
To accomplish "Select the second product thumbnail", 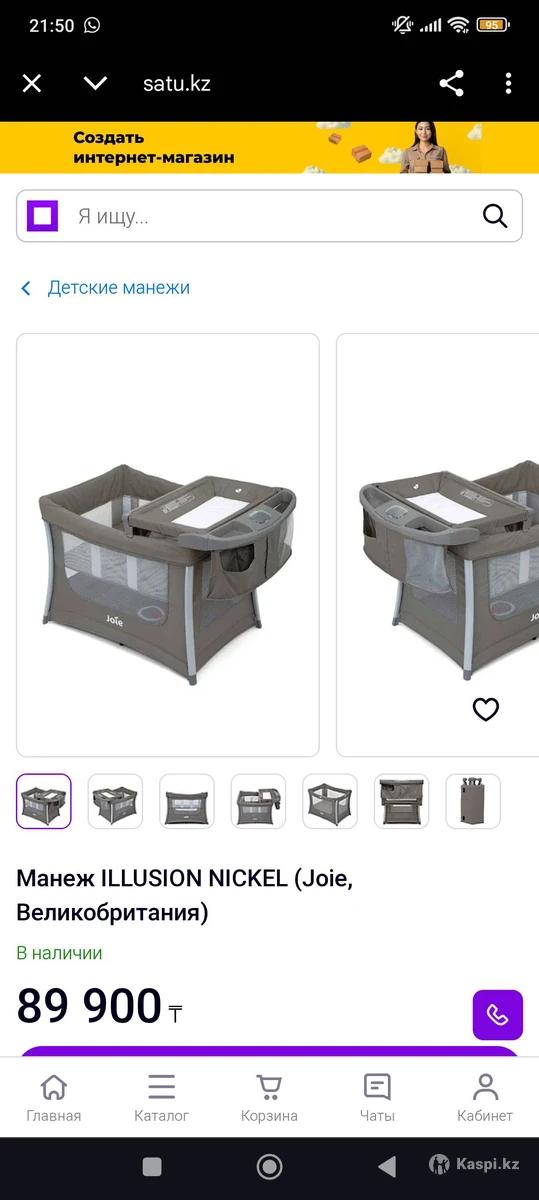I will pos(115,801).
